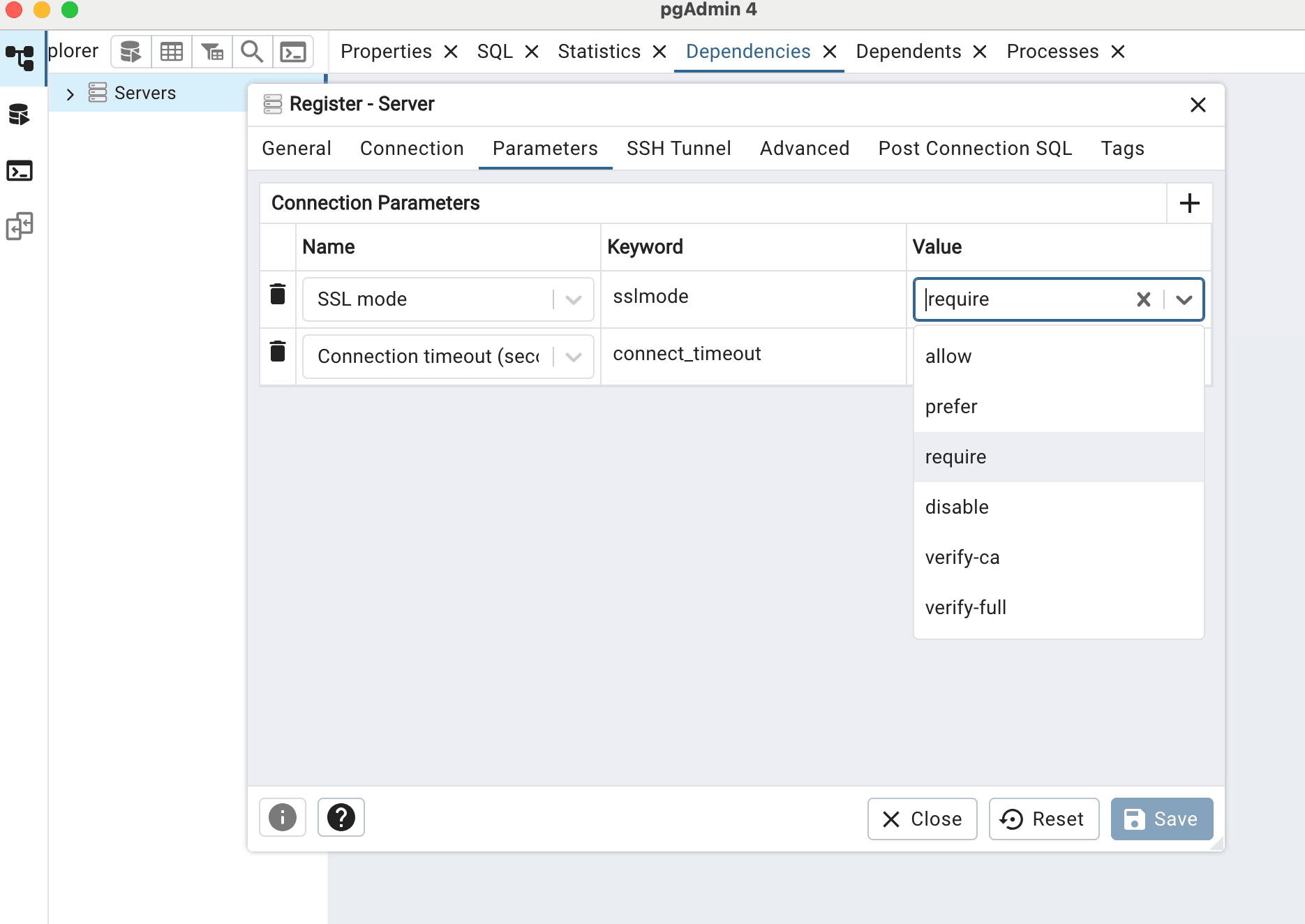Click the View Data table icon
Screen dimensions: 1305x924
[x=172, y=52]
